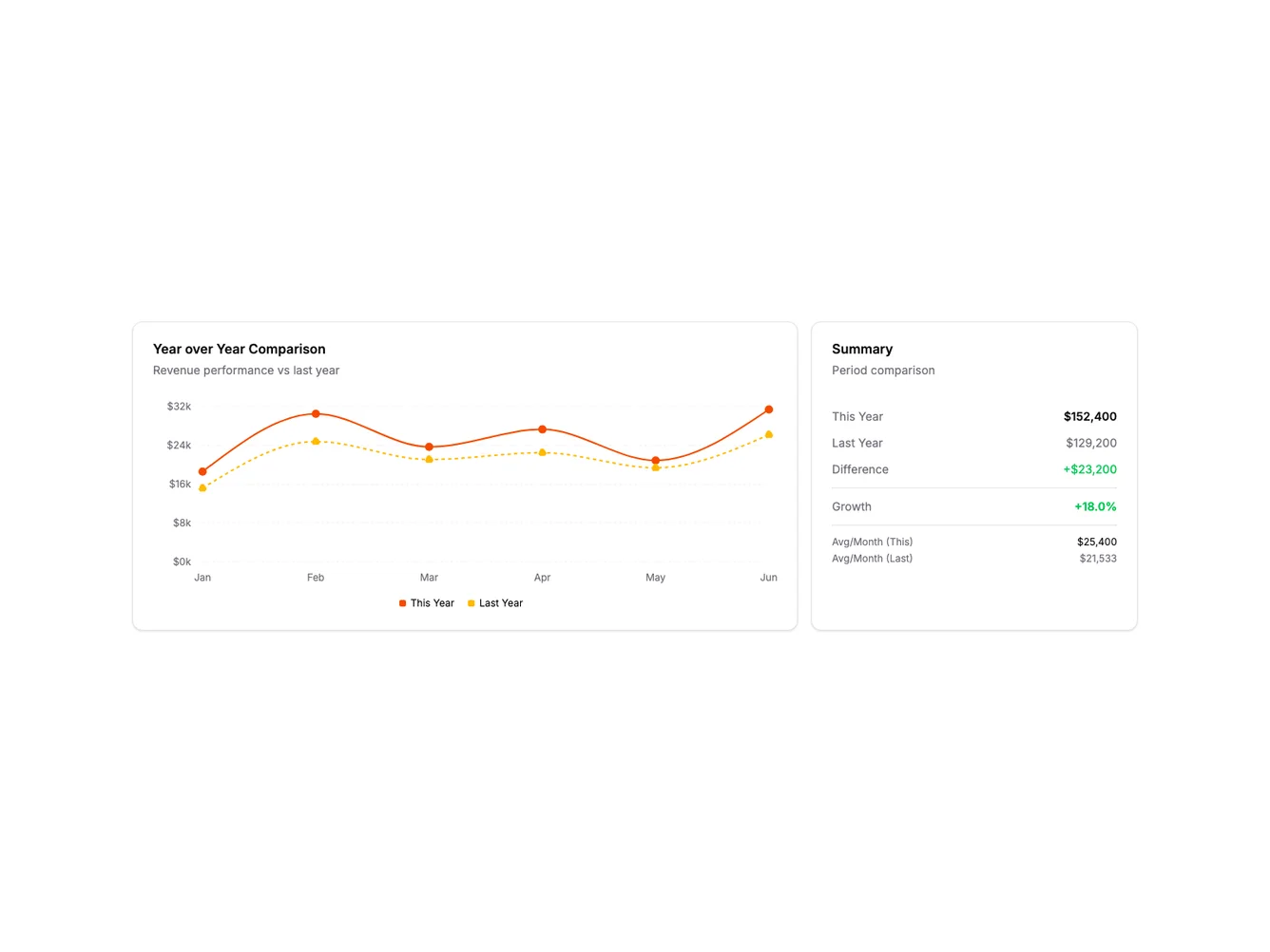
Task: Select the $152,400 This Year total
Action: click(x=1089, y=417)
